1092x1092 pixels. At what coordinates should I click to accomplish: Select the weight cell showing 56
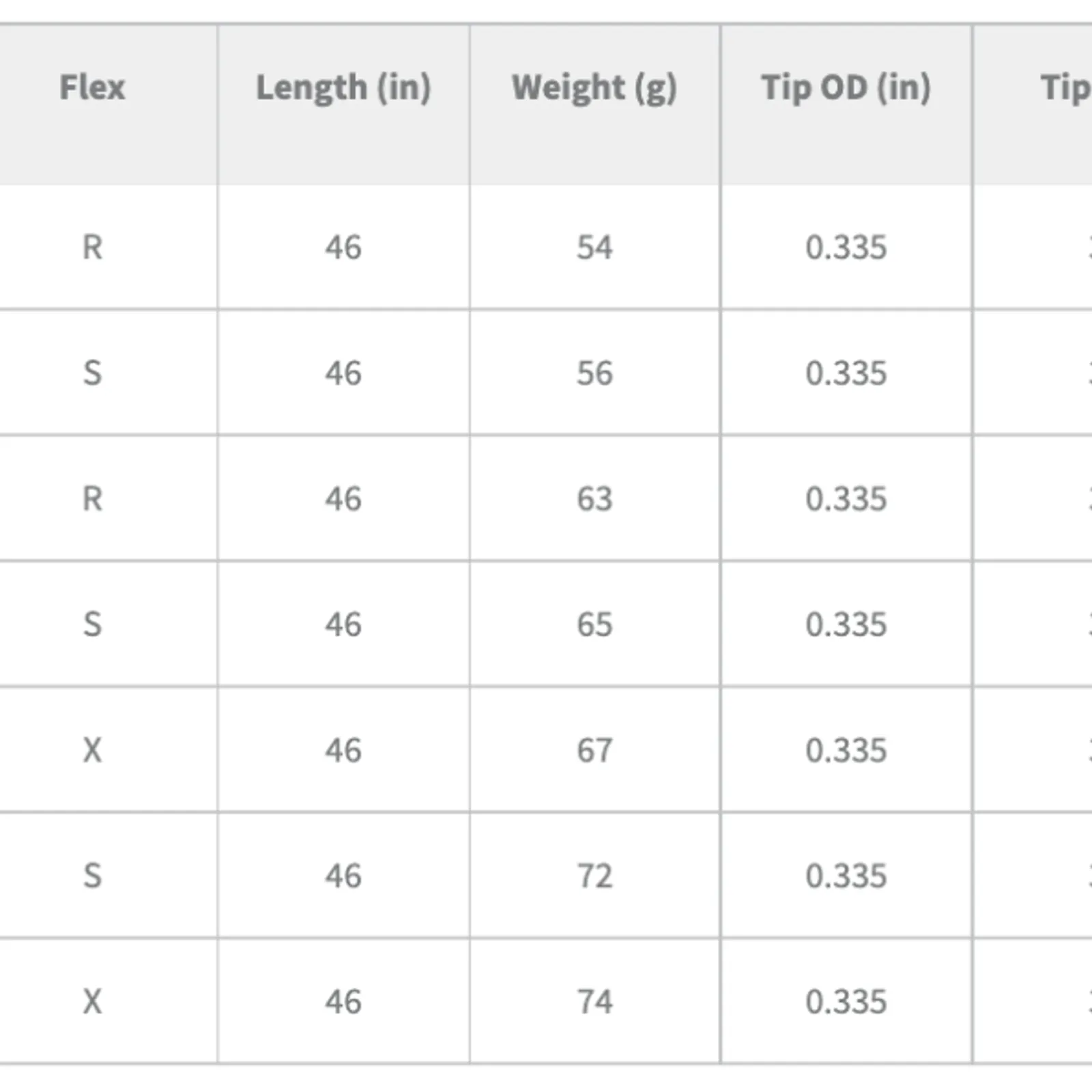pos(594,373)
